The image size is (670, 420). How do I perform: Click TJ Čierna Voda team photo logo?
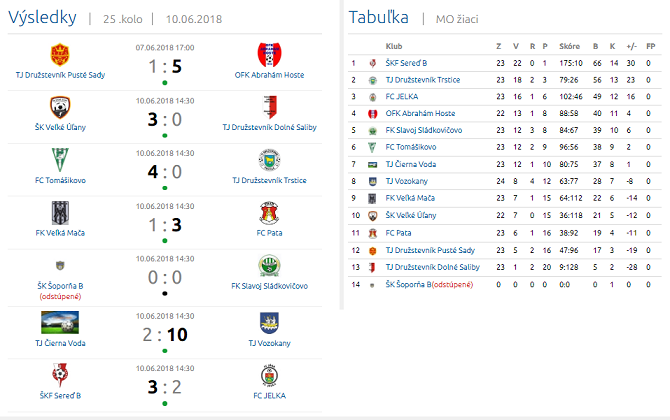point(60,322)
